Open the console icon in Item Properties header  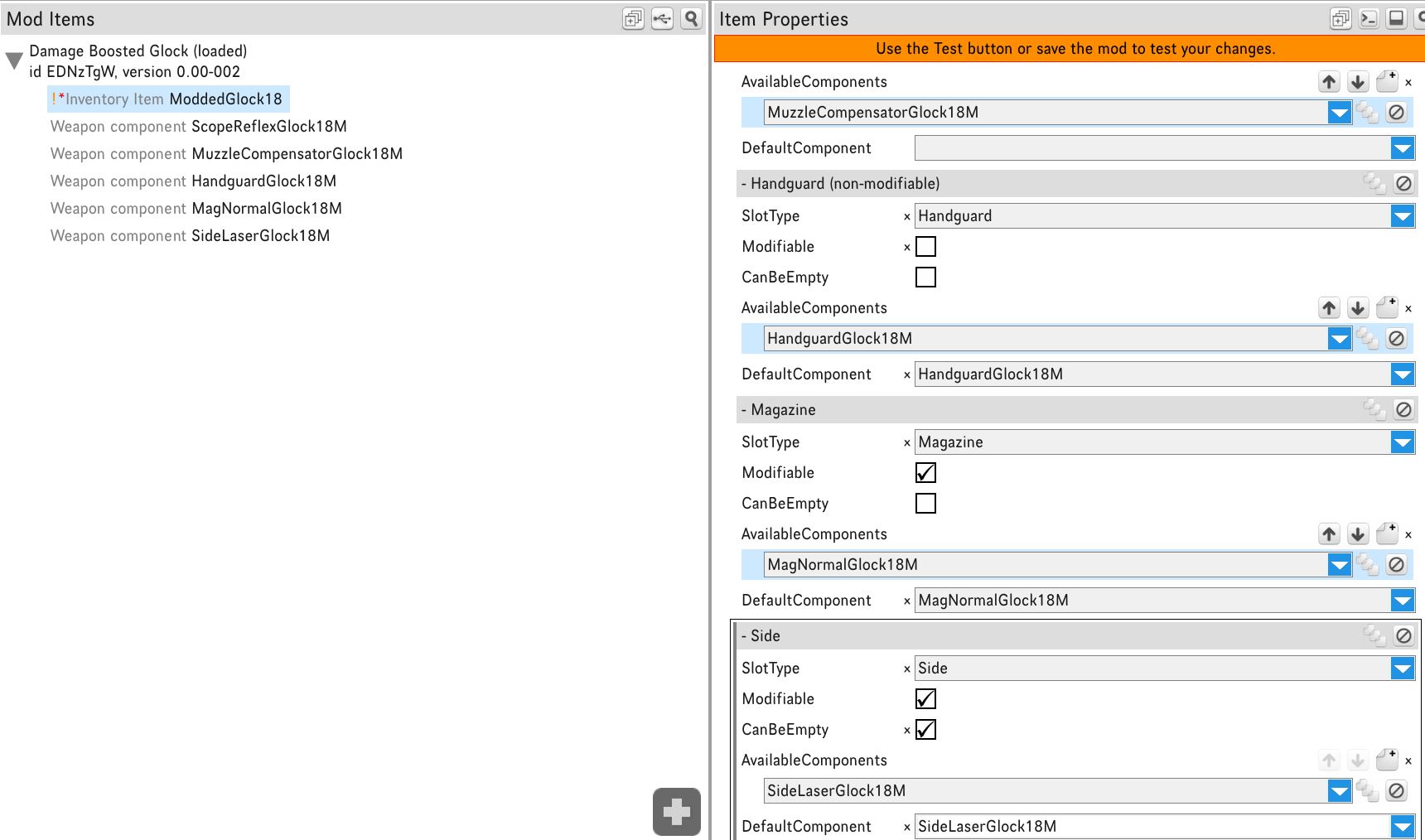[x=1369, y=18]
